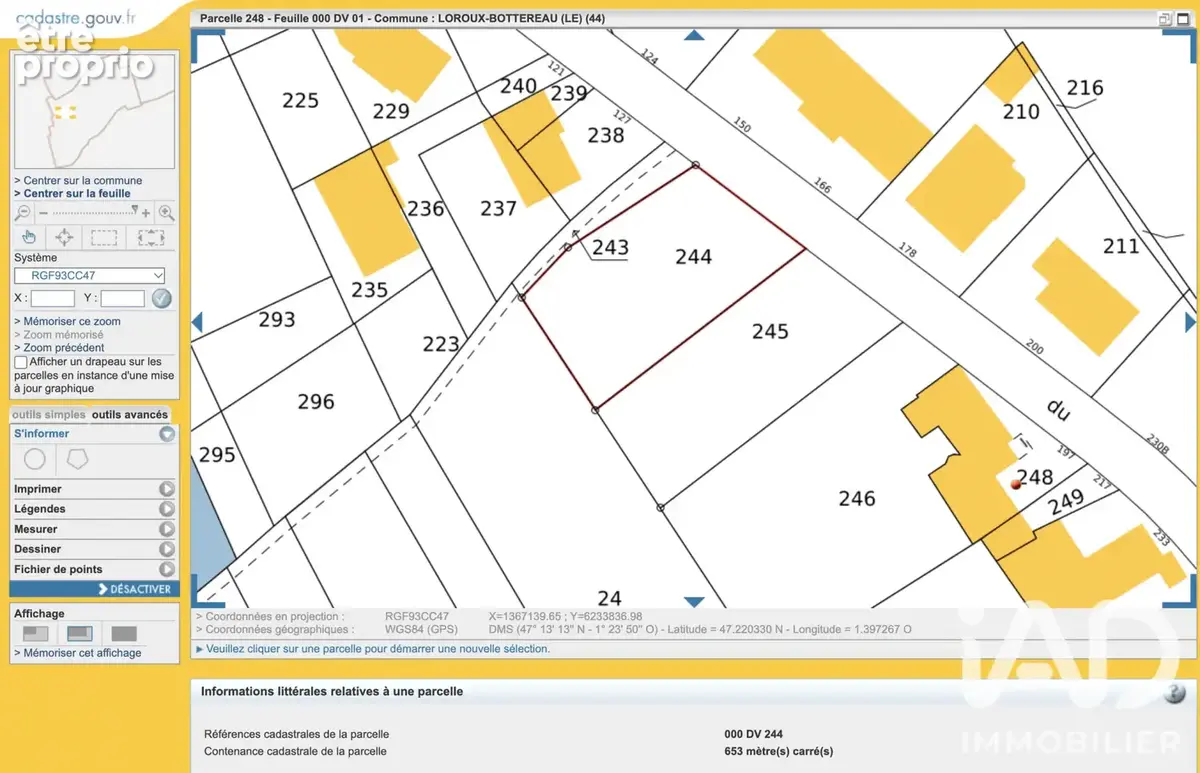Choose the polygon selection tool under S'informer
The height and width of the screenshot is (773, 1200).
point(76,460)
